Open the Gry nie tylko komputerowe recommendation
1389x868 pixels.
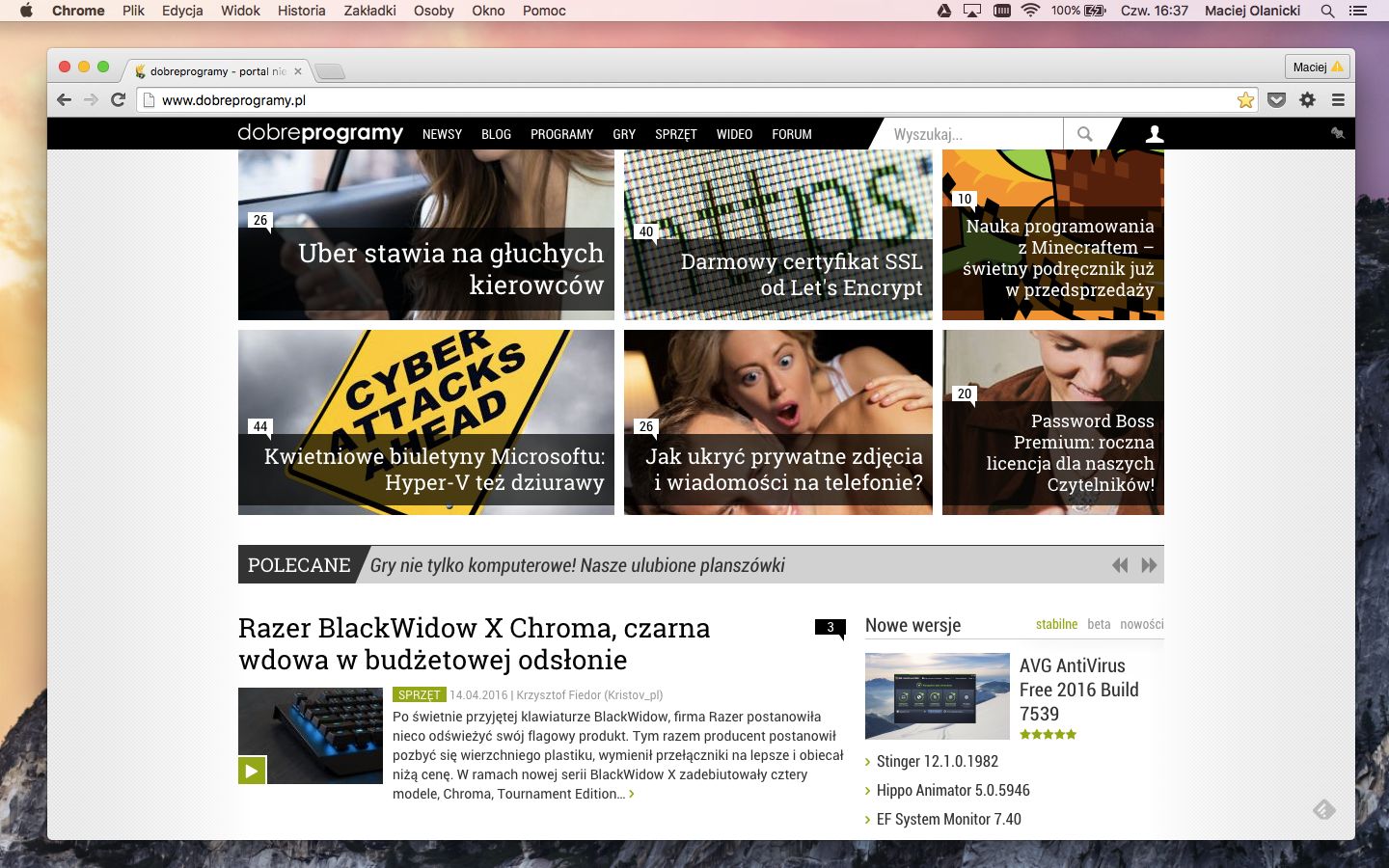point(577,565)
